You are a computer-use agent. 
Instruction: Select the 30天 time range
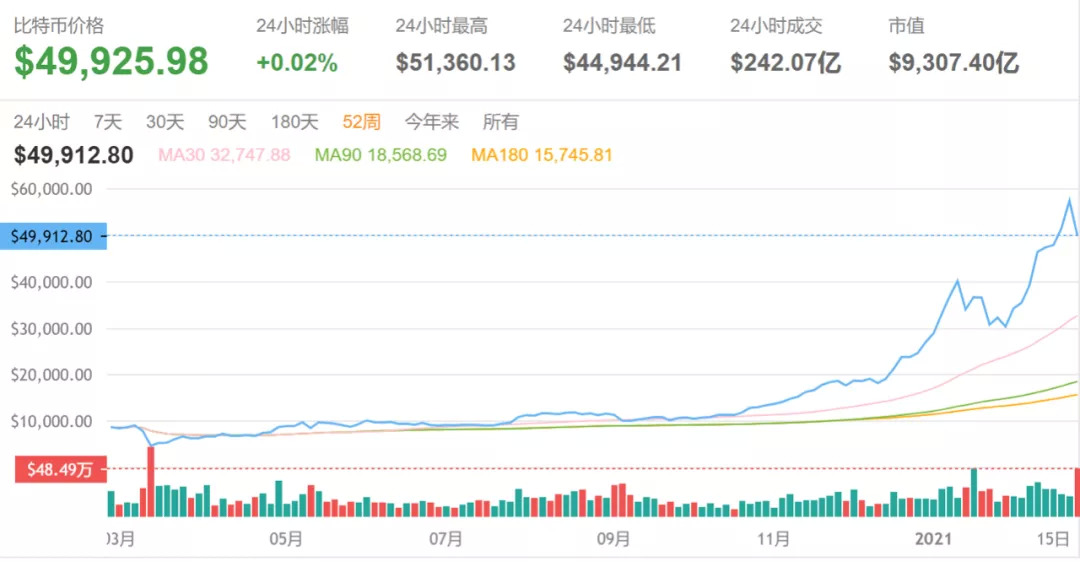tap(165, 122)
